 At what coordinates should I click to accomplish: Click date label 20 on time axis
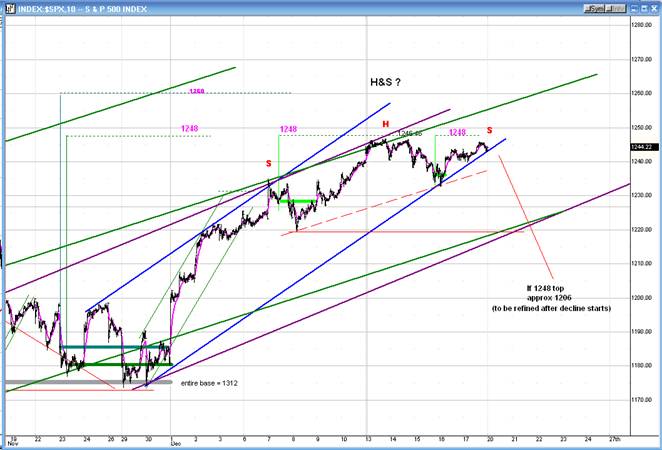click(490, 439)
